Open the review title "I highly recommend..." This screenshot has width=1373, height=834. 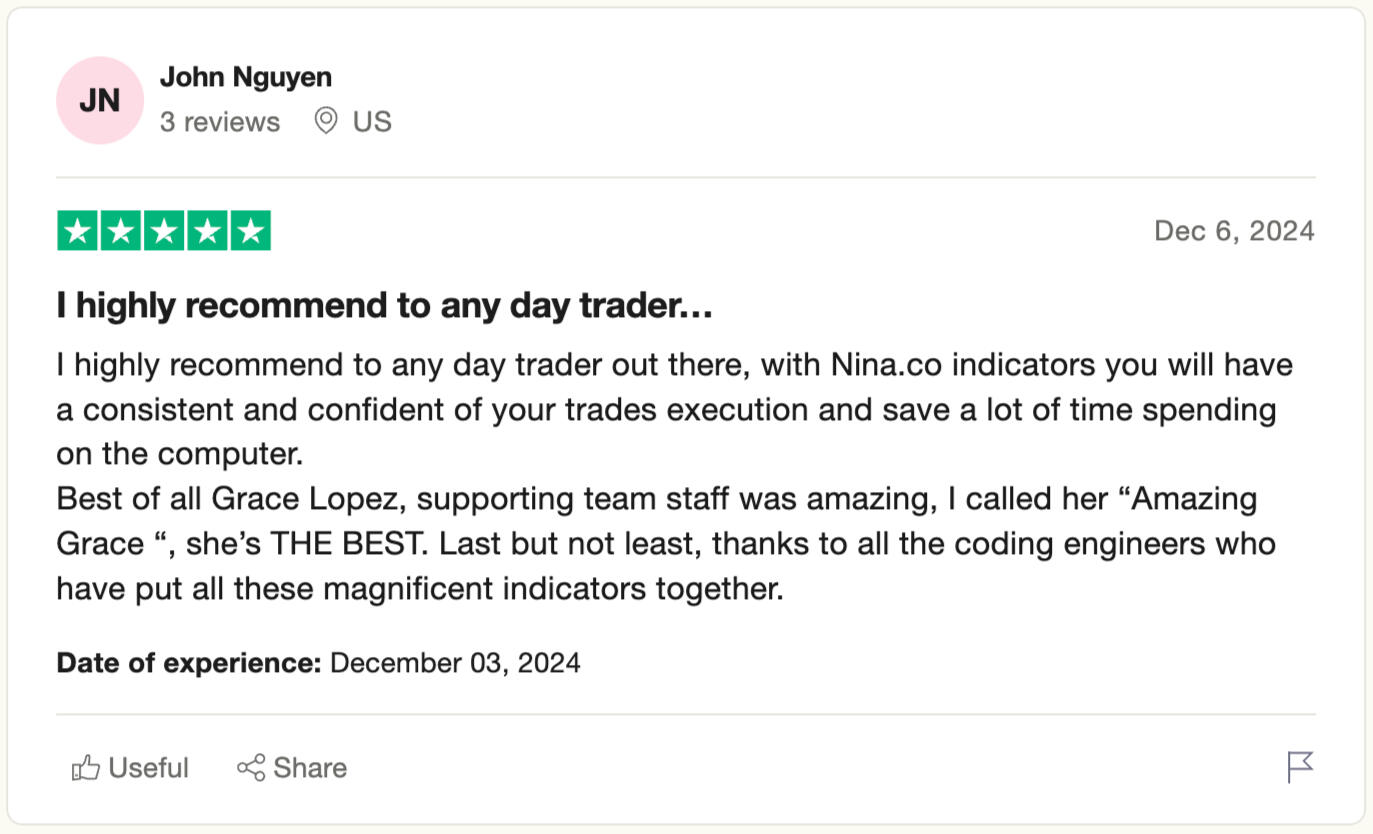(384, 306)
